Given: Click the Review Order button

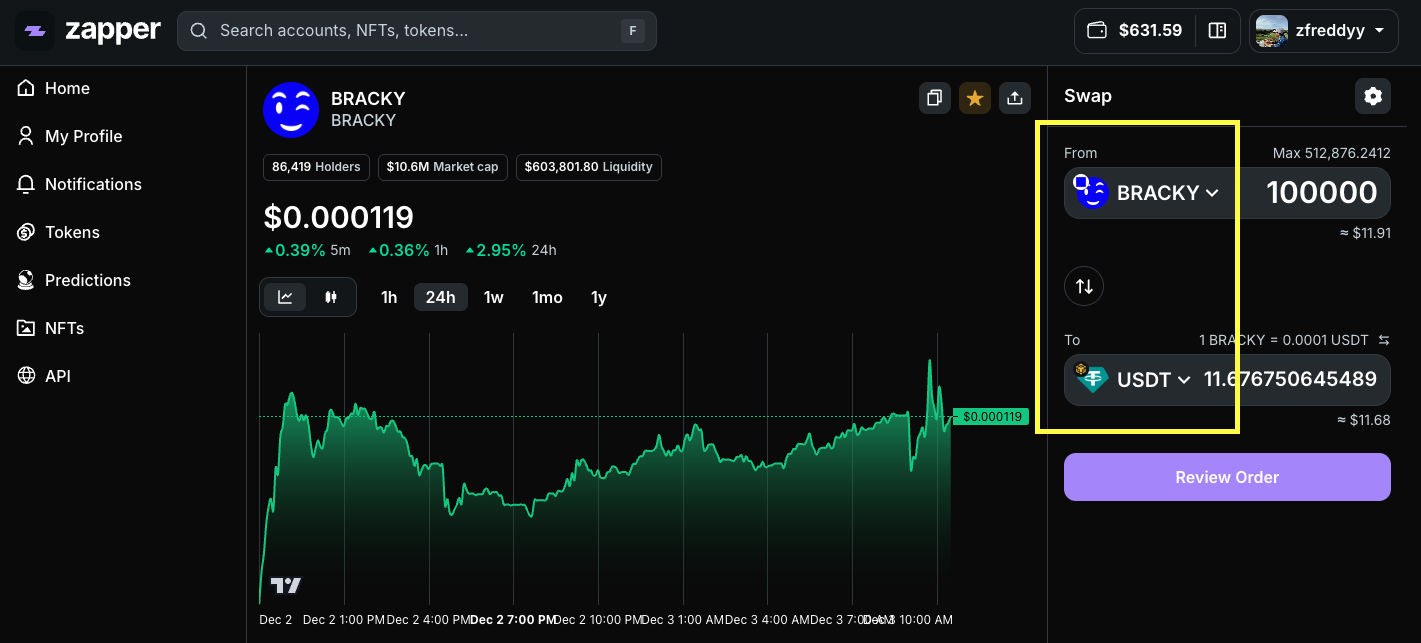Looking at the screenshot, I should [1227, 477].
